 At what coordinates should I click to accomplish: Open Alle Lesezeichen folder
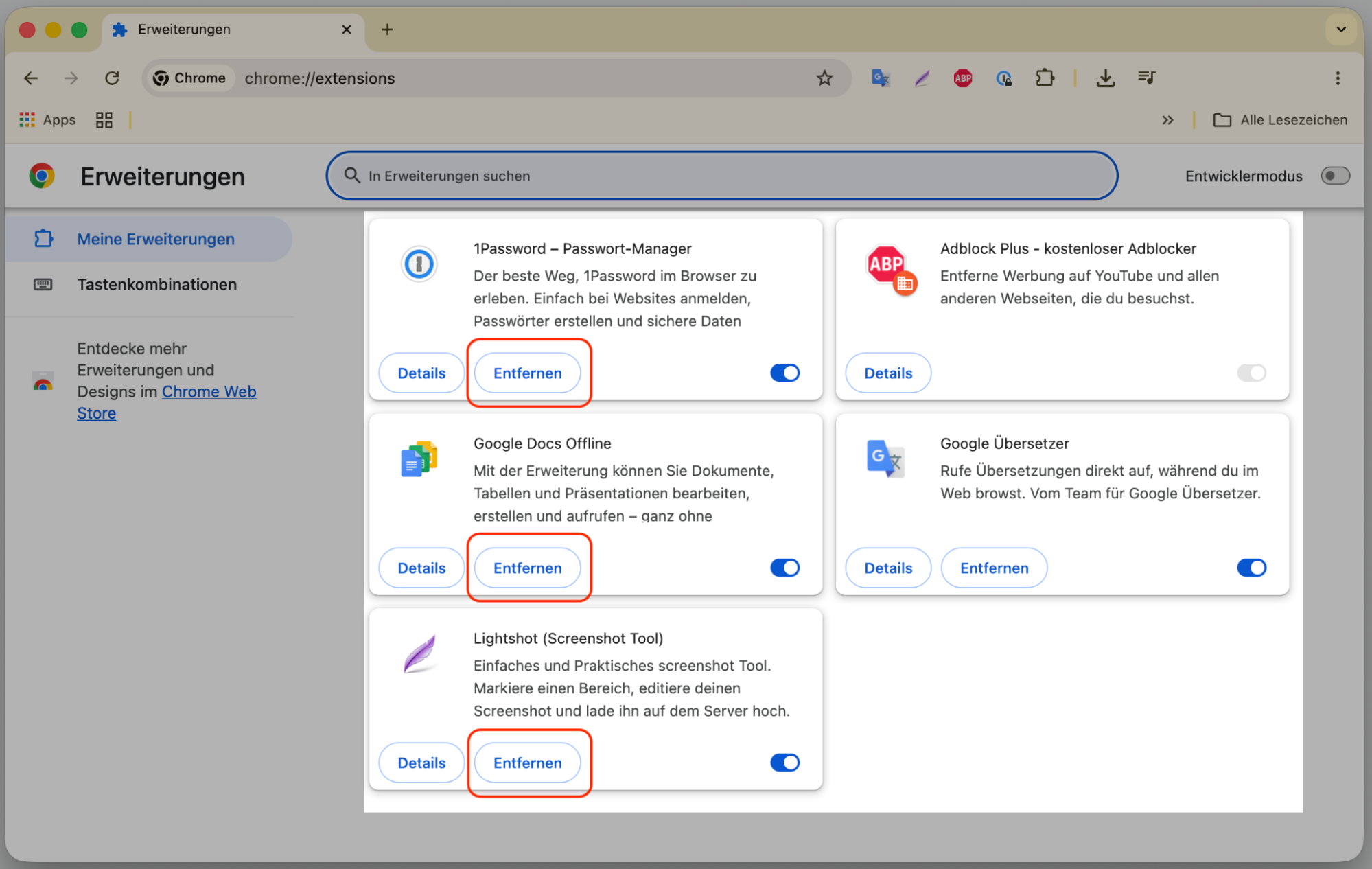[x=1280, y=120]
